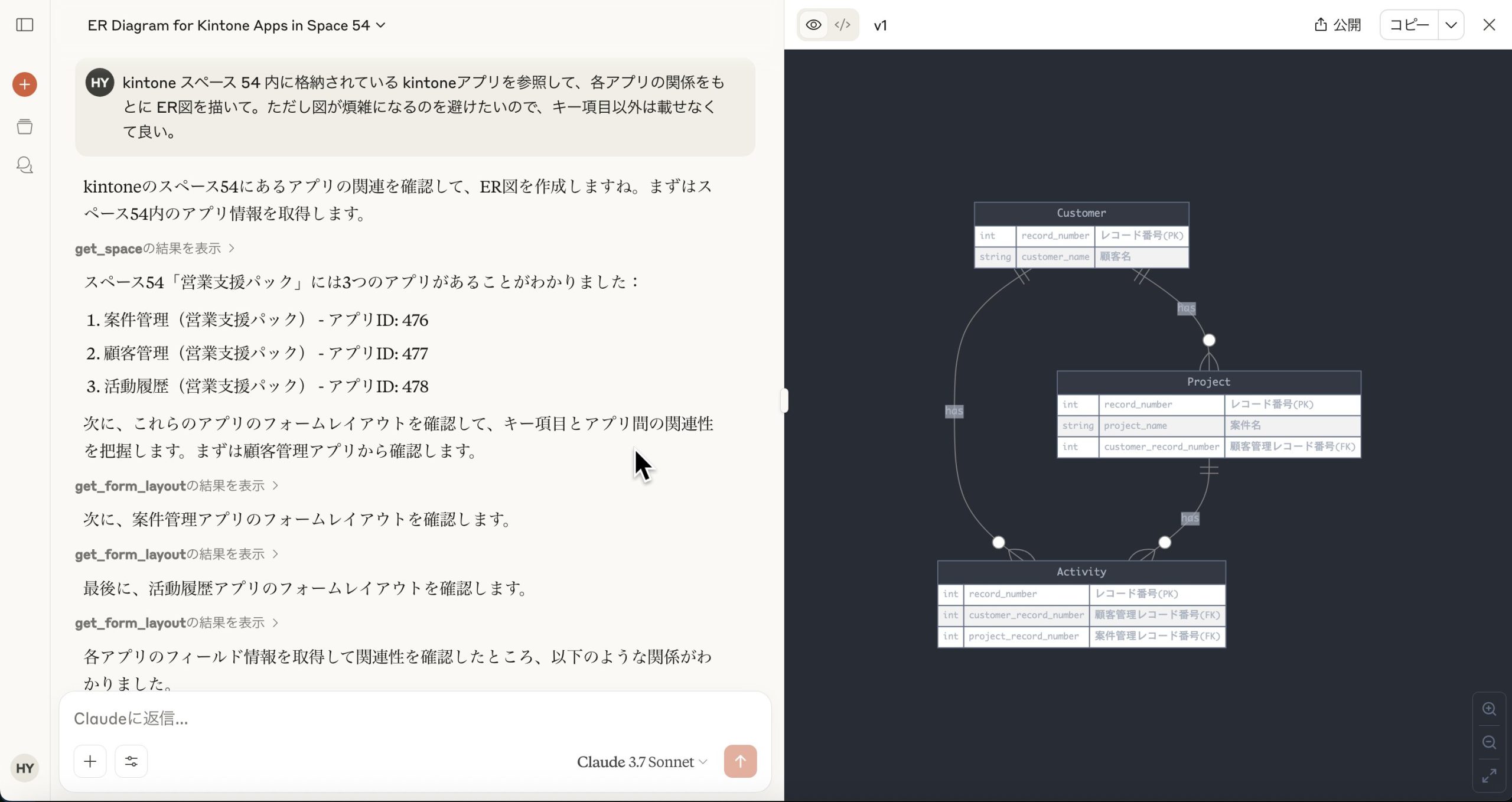Open the v1 version label
The image size is (1512, 802).
[880, 25]
